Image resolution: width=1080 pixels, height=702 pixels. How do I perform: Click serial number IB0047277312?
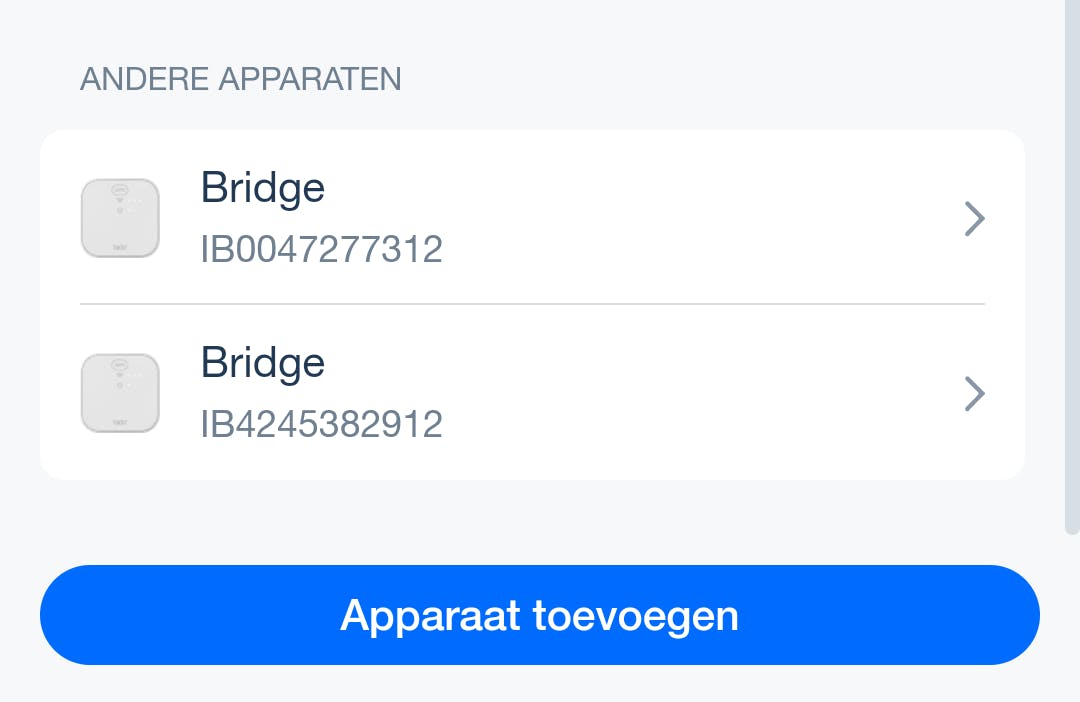[321, 249]
